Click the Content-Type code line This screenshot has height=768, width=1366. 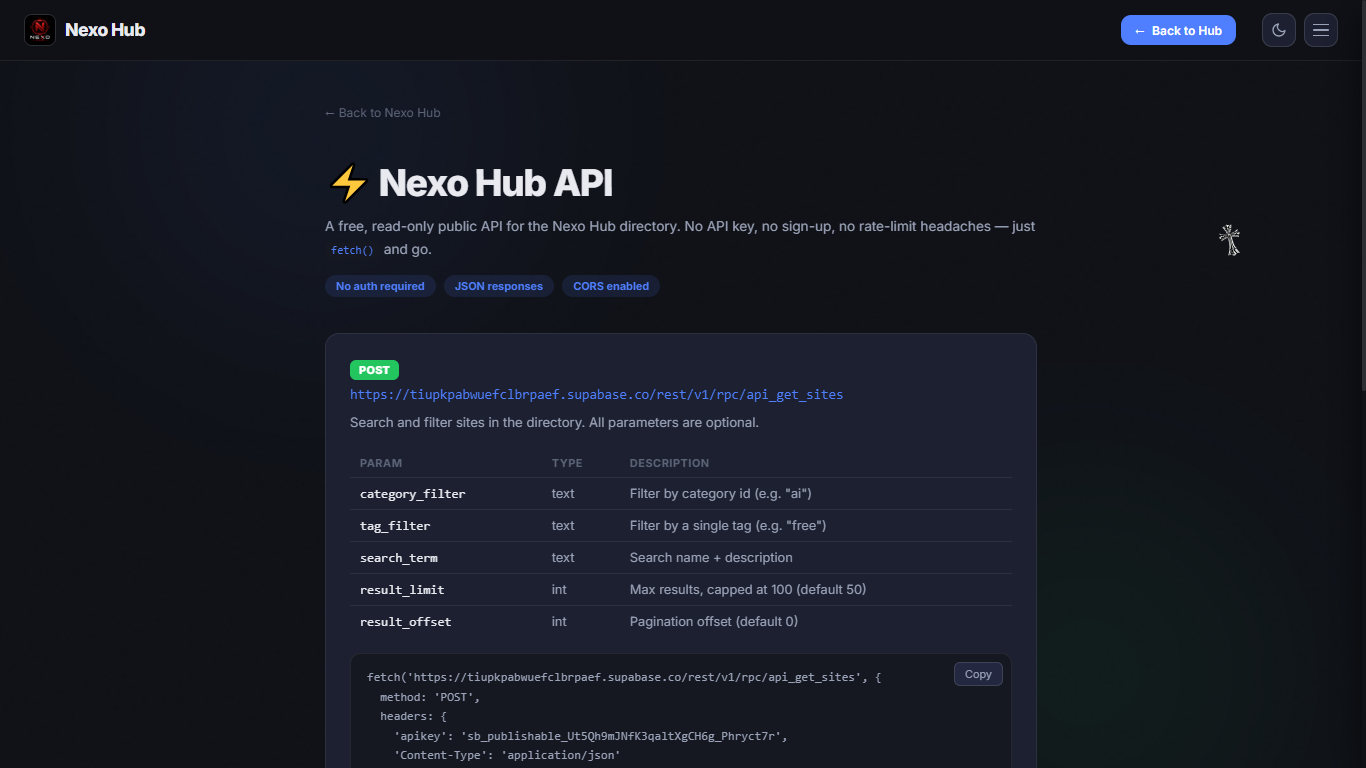[x=508, y=755]
